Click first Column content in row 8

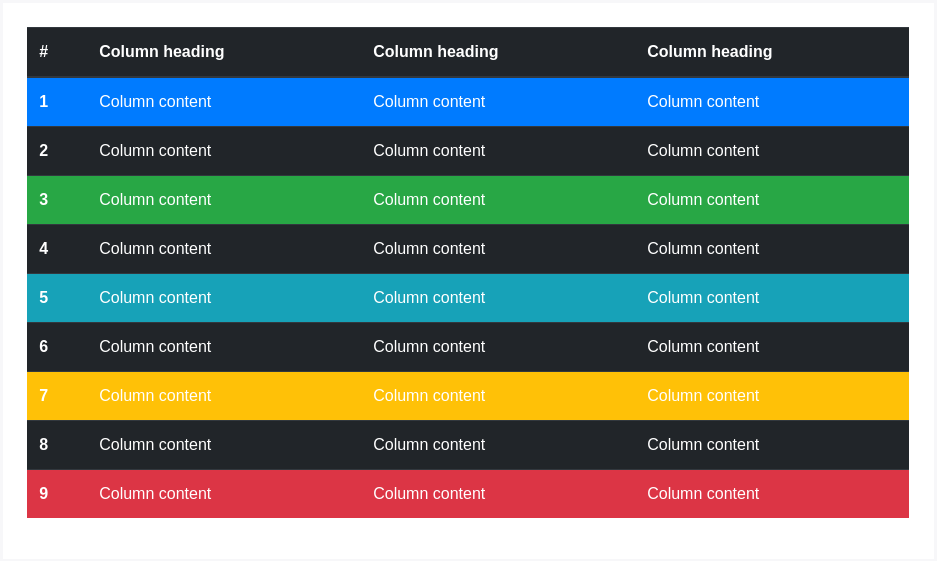(x=155, y=445)
